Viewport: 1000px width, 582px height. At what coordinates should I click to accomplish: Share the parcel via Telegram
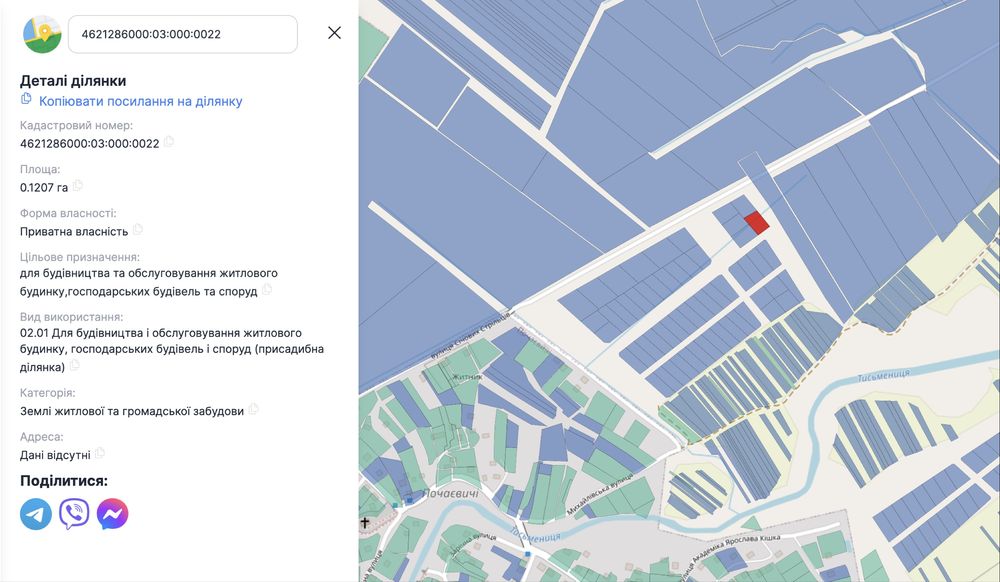coord(36,514)
